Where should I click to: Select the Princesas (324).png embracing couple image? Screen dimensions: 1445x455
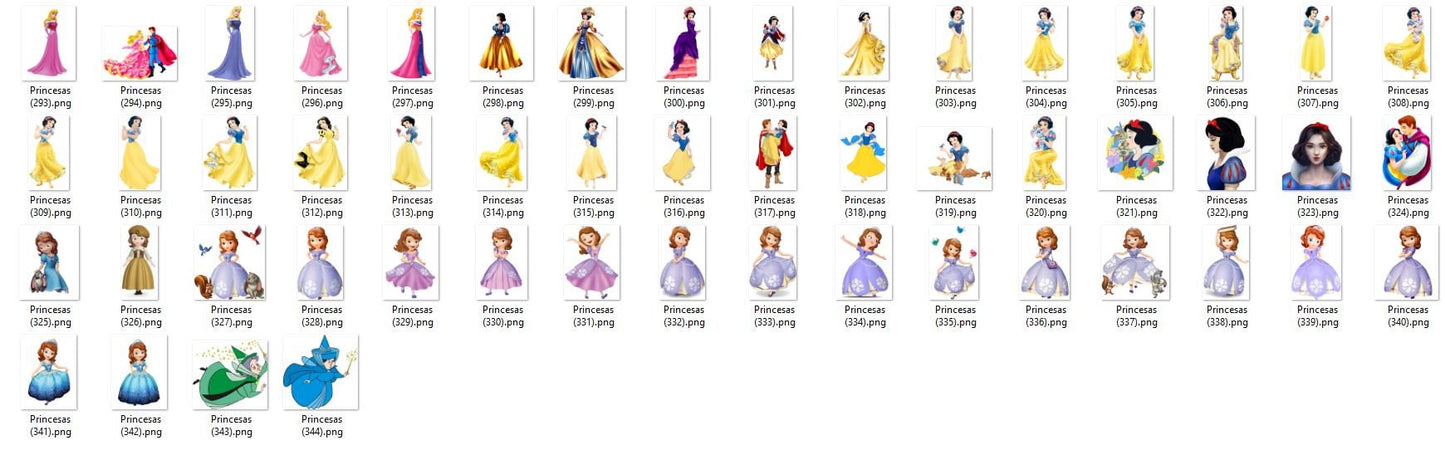(x=1407, y=153)
